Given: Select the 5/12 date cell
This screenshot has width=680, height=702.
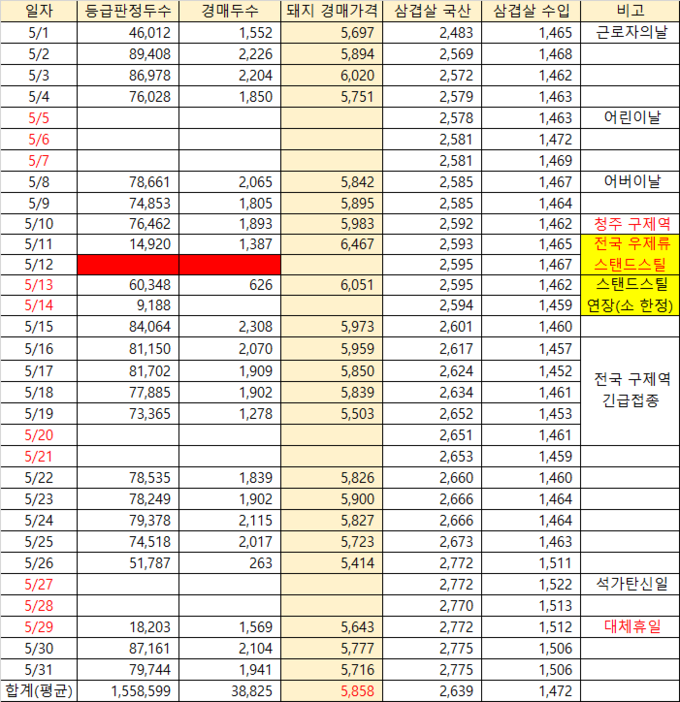Looking at the screenshot, I should pos(39,265).
